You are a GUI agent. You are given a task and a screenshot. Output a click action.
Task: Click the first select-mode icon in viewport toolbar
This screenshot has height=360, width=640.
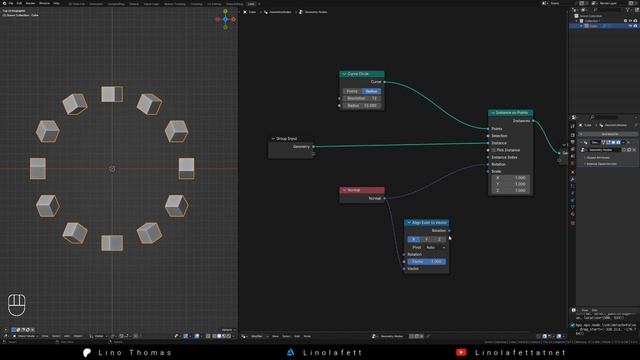(13, 329)
